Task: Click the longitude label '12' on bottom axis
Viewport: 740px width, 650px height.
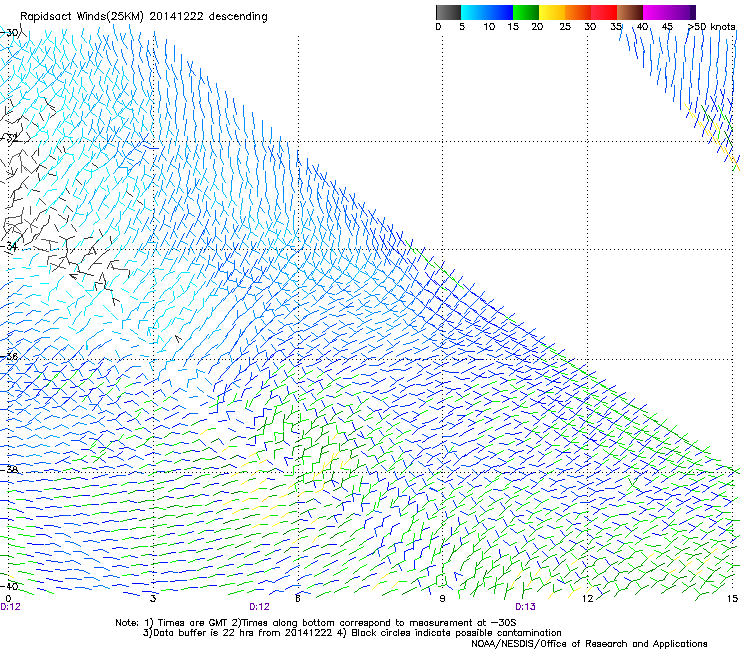Action: coord(588,599)
